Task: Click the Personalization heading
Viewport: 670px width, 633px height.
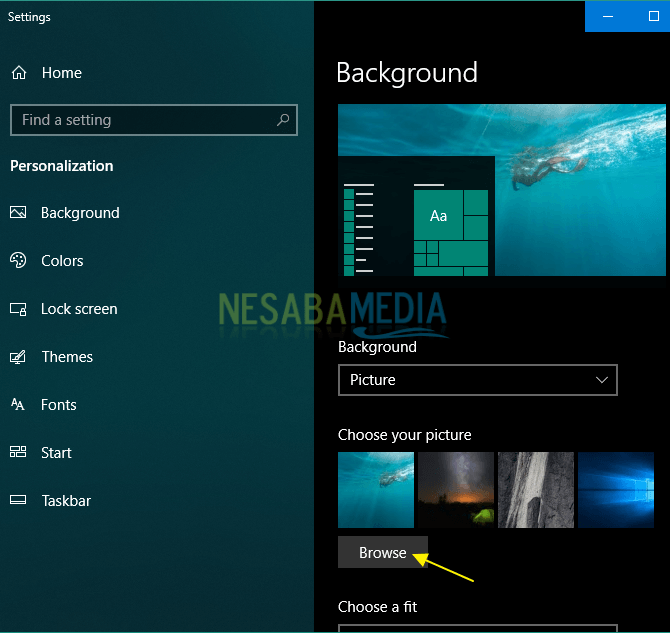Action: click(x=62, y=166)
